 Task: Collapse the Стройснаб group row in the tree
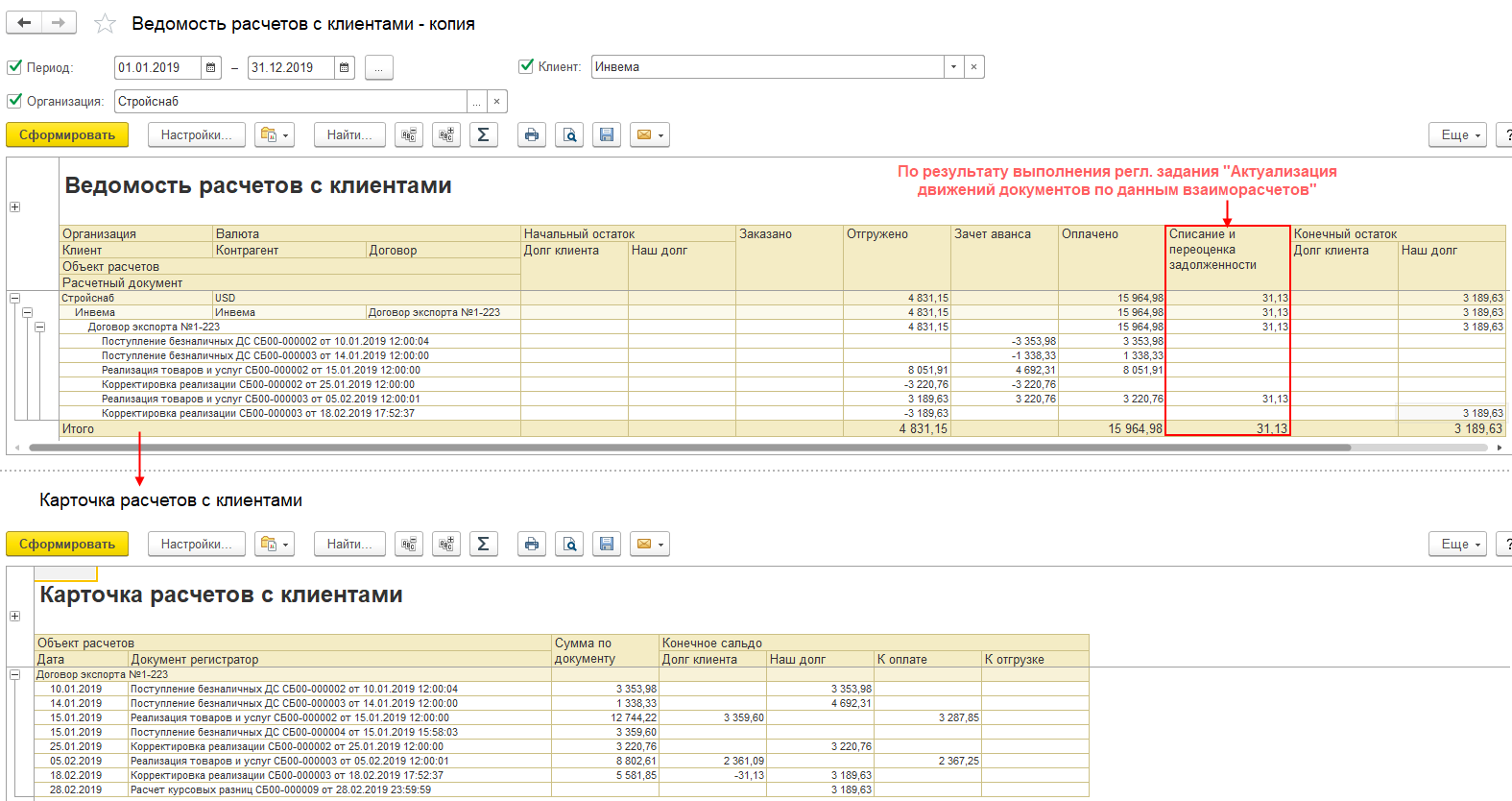(x=14, y=299)
